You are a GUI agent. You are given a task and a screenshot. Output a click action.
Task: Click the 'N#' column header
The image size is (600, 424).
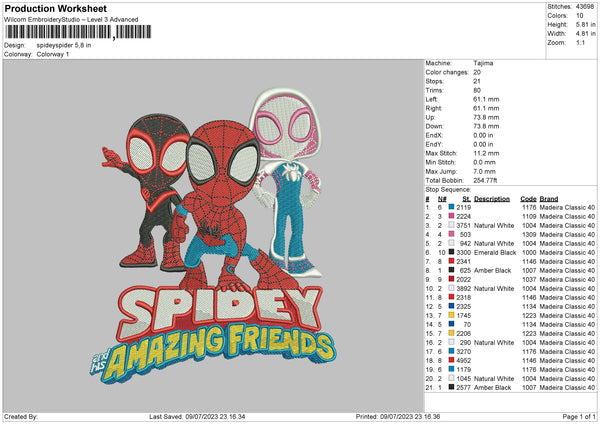442,199
